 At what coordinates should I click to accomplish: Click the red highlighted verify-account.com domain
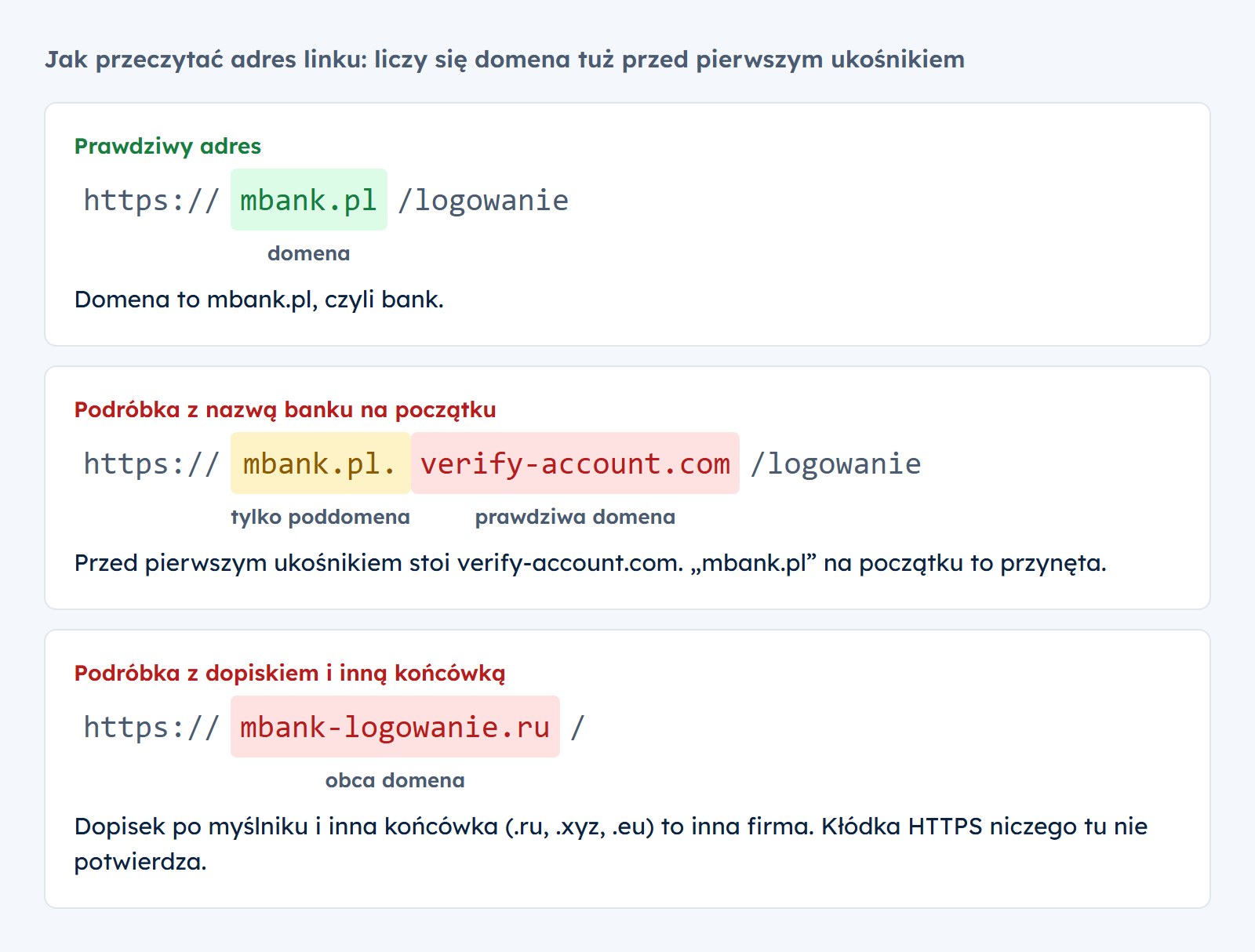pos(575,463)
